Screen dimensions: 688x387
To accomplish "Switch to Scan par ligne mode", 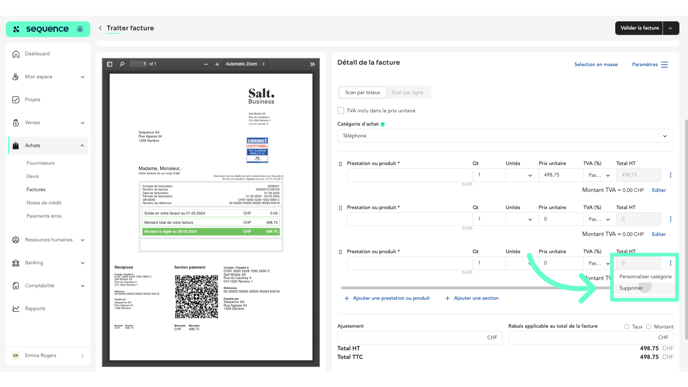I will 407,93.
